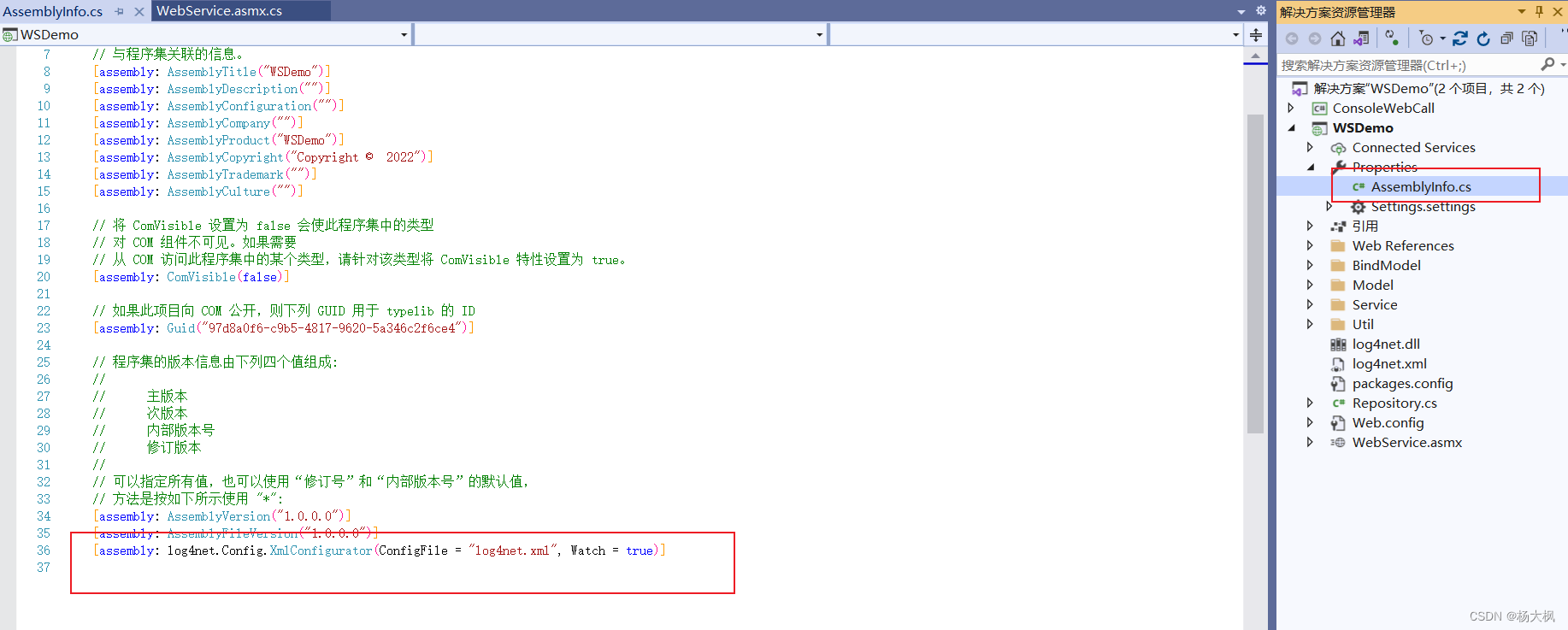The height and width of the screenshot is (630, 1568).
Task: Click the magnifier search icon in Solution Explorer
Action: (x=1547, y=64)
